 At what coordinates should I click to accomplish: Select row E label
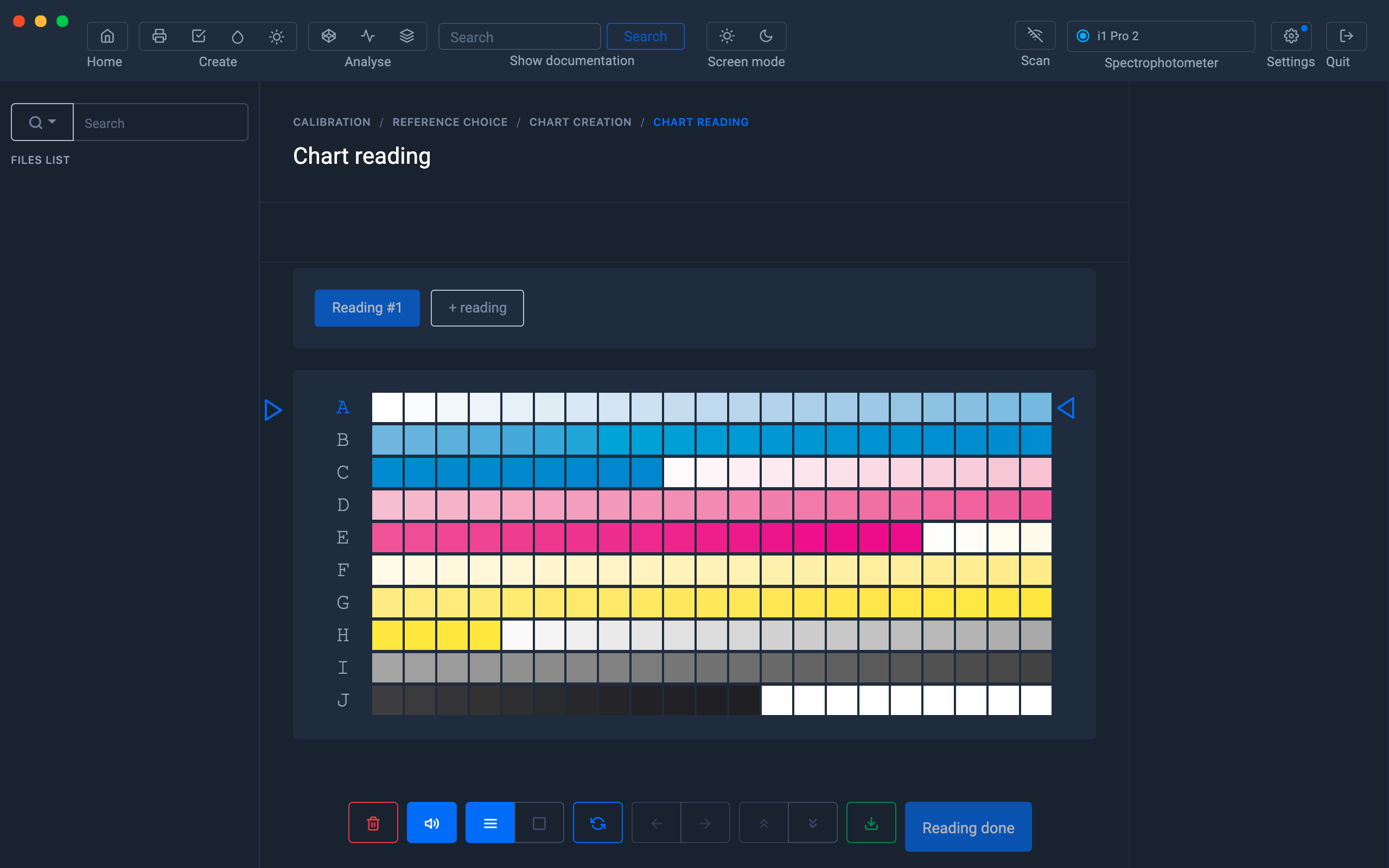point(343,538)
